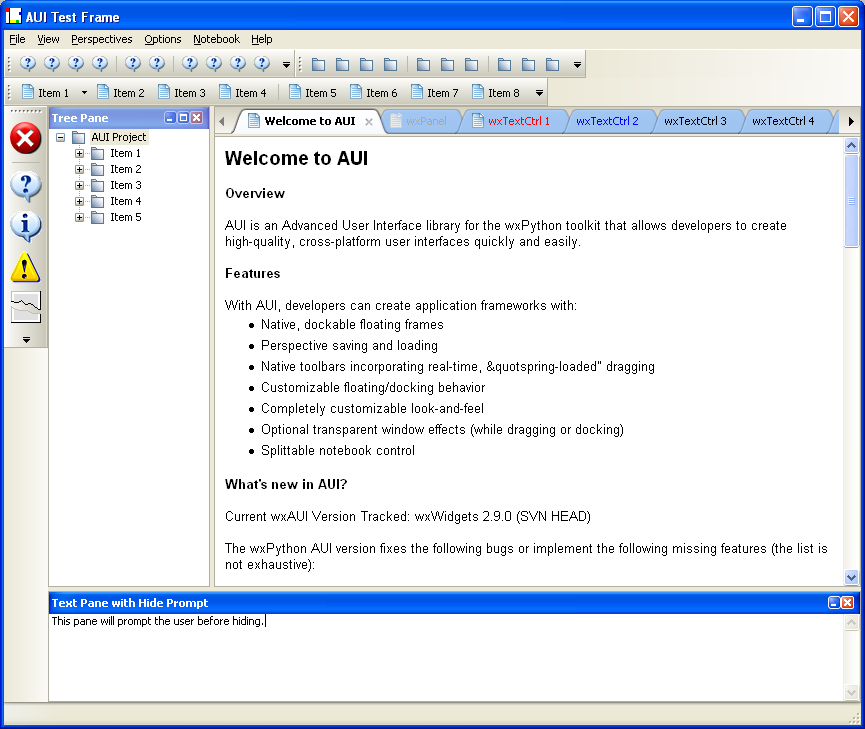Image resolution: width=865 pixels, height=729 pixels.
Task: Expand Item 3 in the tree
Action: point(80,185)
